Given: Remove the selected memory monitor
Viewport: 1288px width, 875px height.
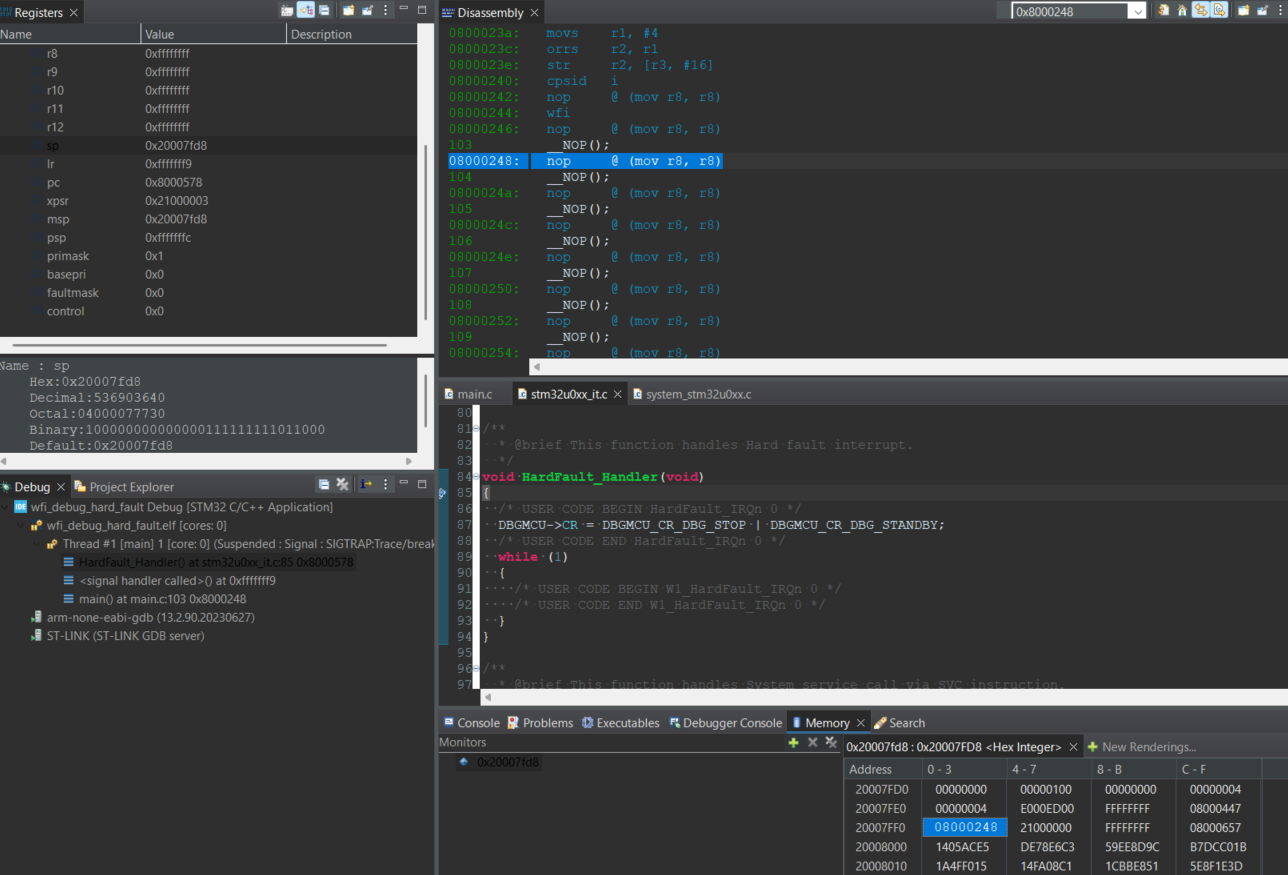Looking at the screenshot, I should pyautogui.click(x=811, y=742).
